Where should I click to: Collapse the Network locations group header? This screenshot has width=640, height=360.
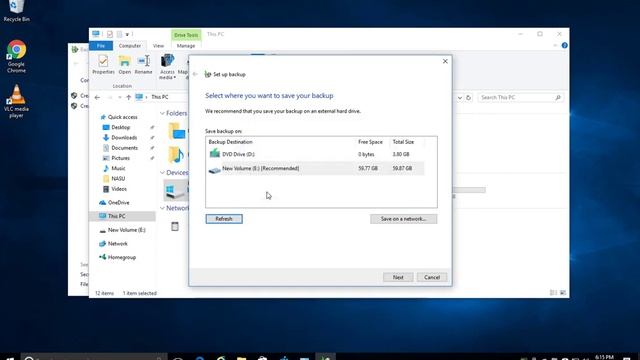[x=162, y=208]
